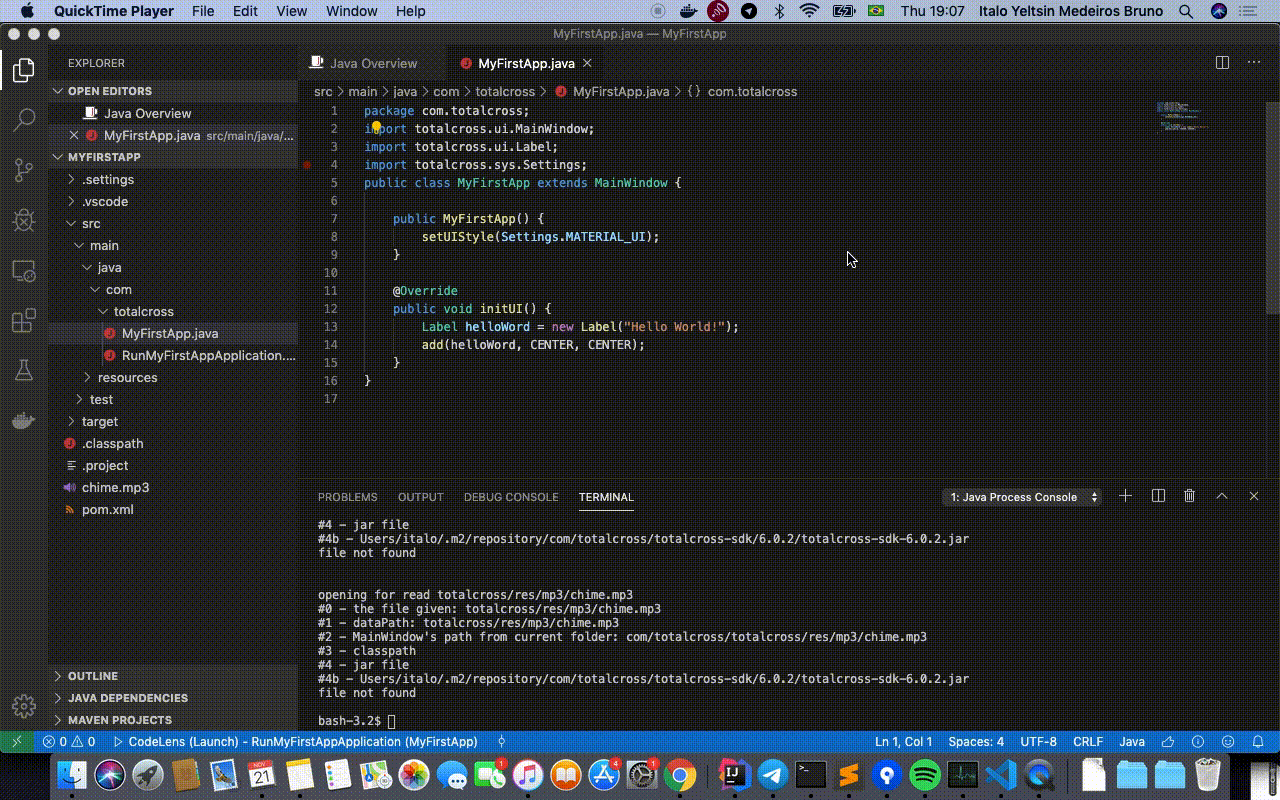Change CRLF end of line sequence
The height and width of the screenshot is (800, 1280).
(1088, 742)
